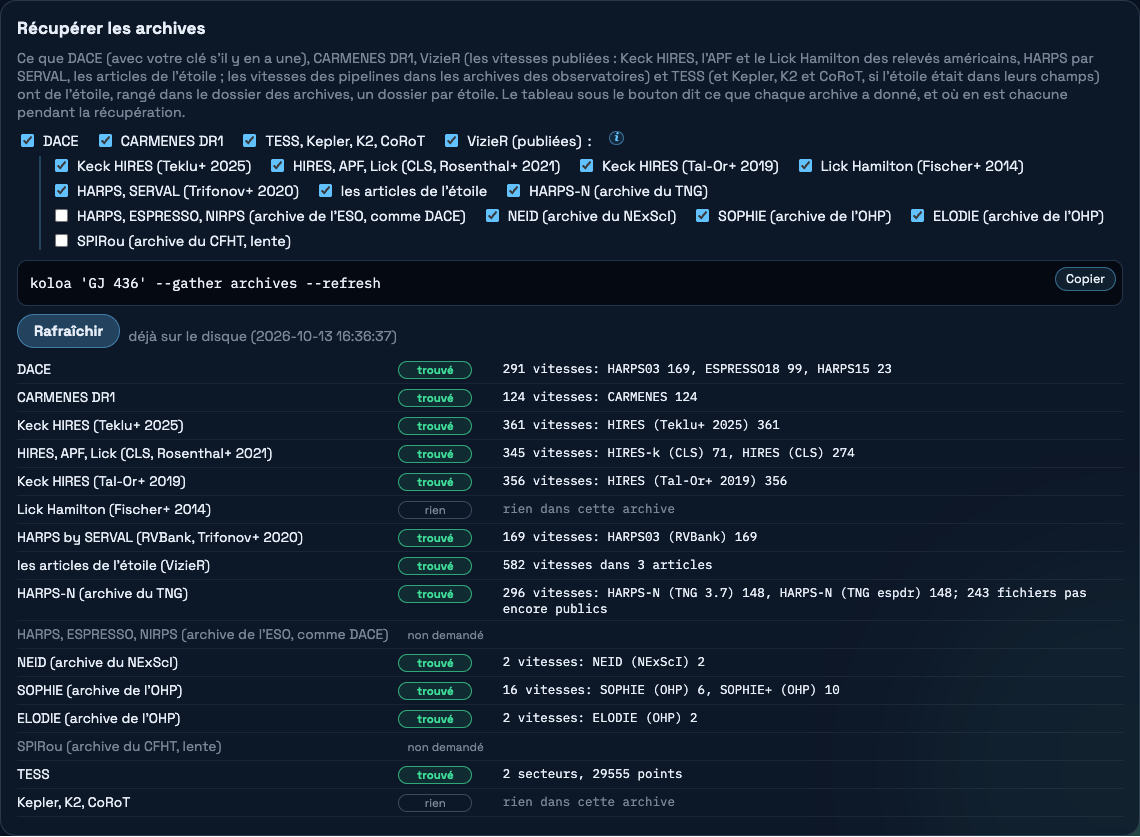Click the 'trouvé' badge in the DACE row
The width and height of the screenshot is (1140, 837).
(435, 370)
